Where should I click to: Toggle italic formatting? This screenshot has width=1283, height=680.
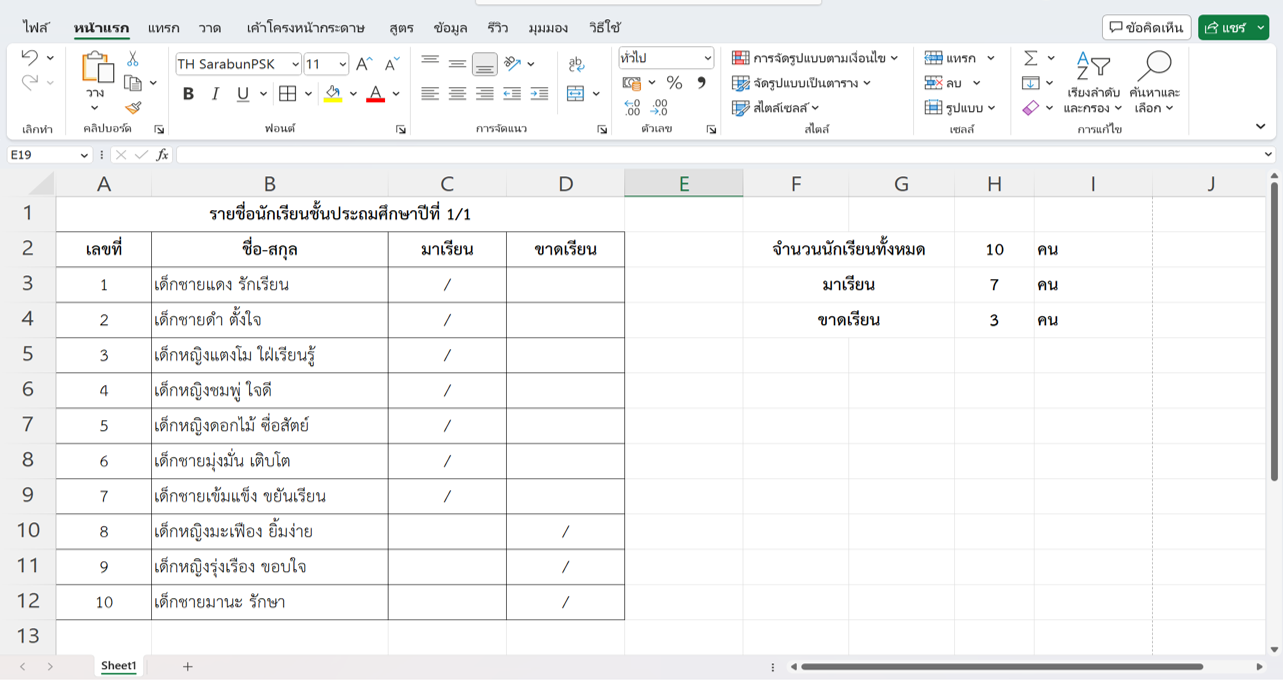215,94
